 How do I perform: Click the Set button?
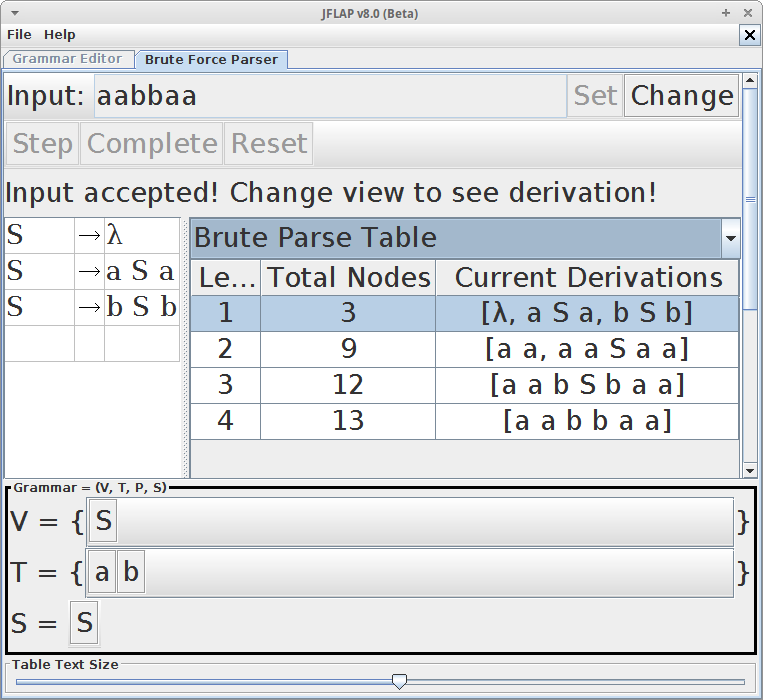click(595, 96)
